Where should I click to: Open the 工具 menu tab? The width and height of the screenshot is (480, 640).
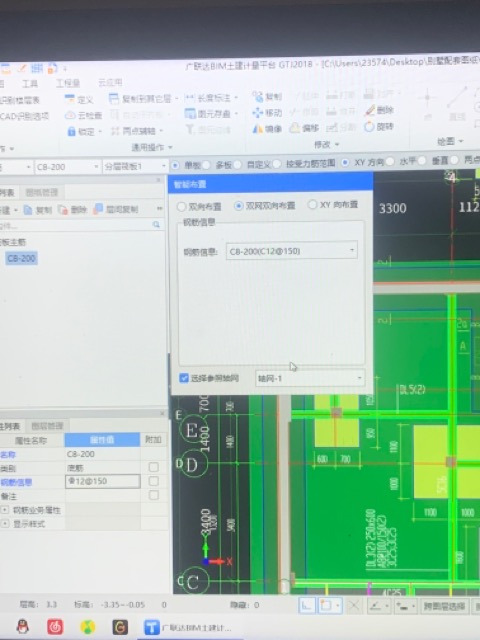pyautogui.click(x=30, y=84)
